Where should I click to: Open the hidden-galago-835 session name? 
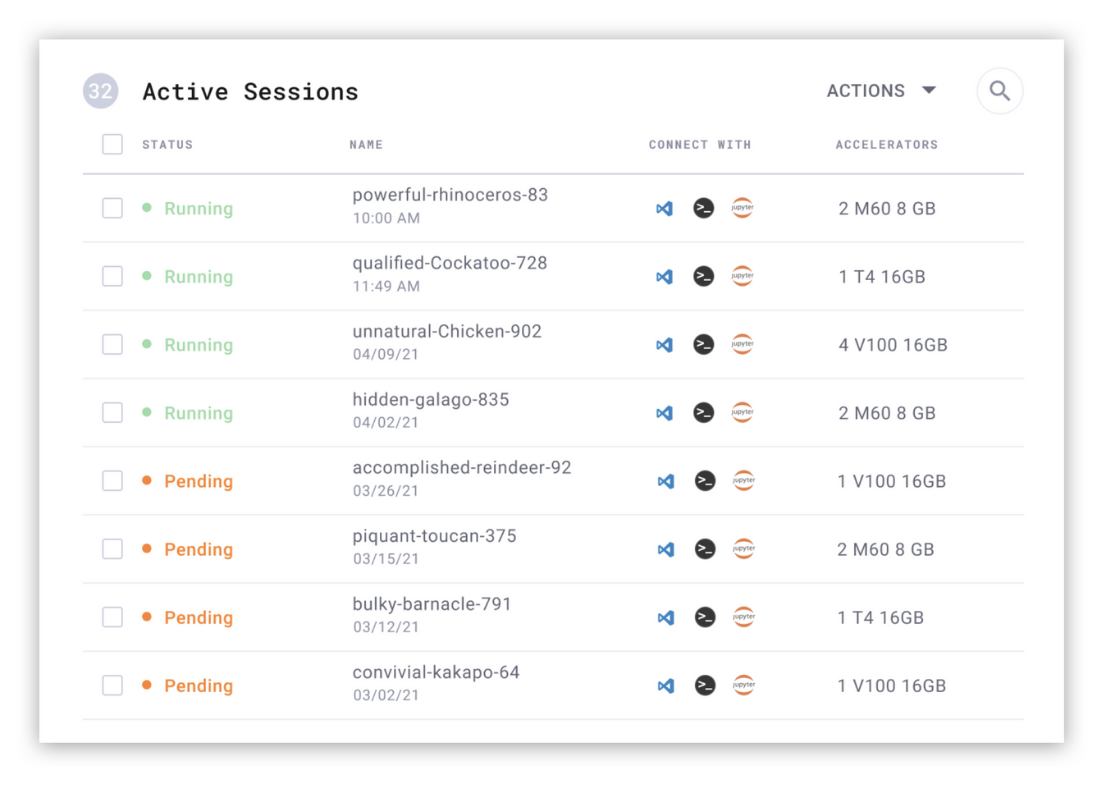[x=431, y=400]
